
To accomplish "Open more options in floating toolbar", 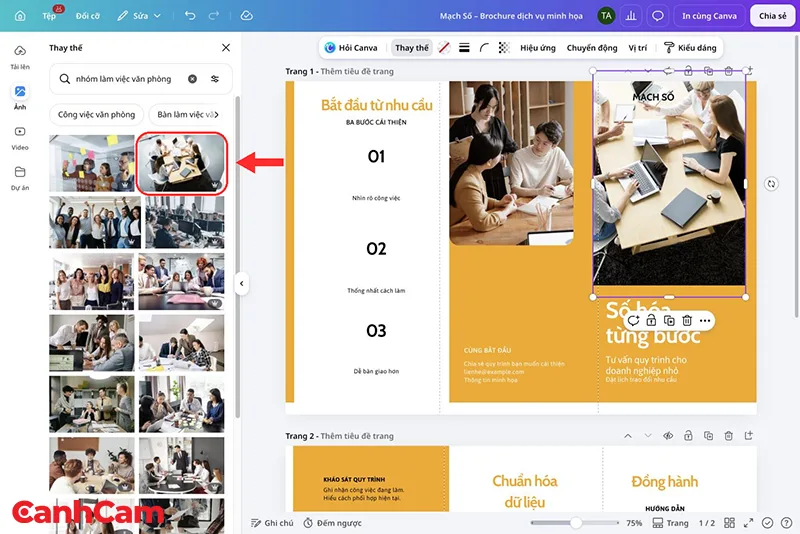I will [x=705, y=320].
